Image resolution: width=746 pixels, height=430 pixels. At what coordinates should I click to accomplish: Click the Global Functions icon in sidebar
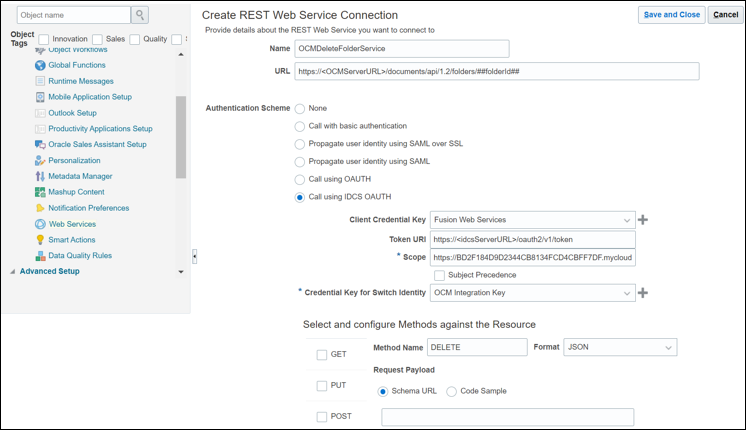(x=39, y=65)
